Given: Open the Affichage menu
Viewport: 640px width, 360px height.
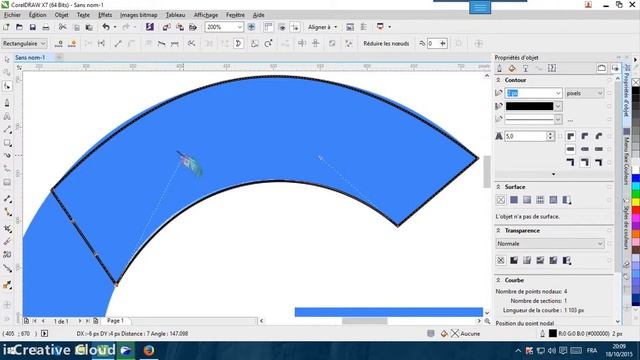Looking at the screenshot, I should (206, 15).
